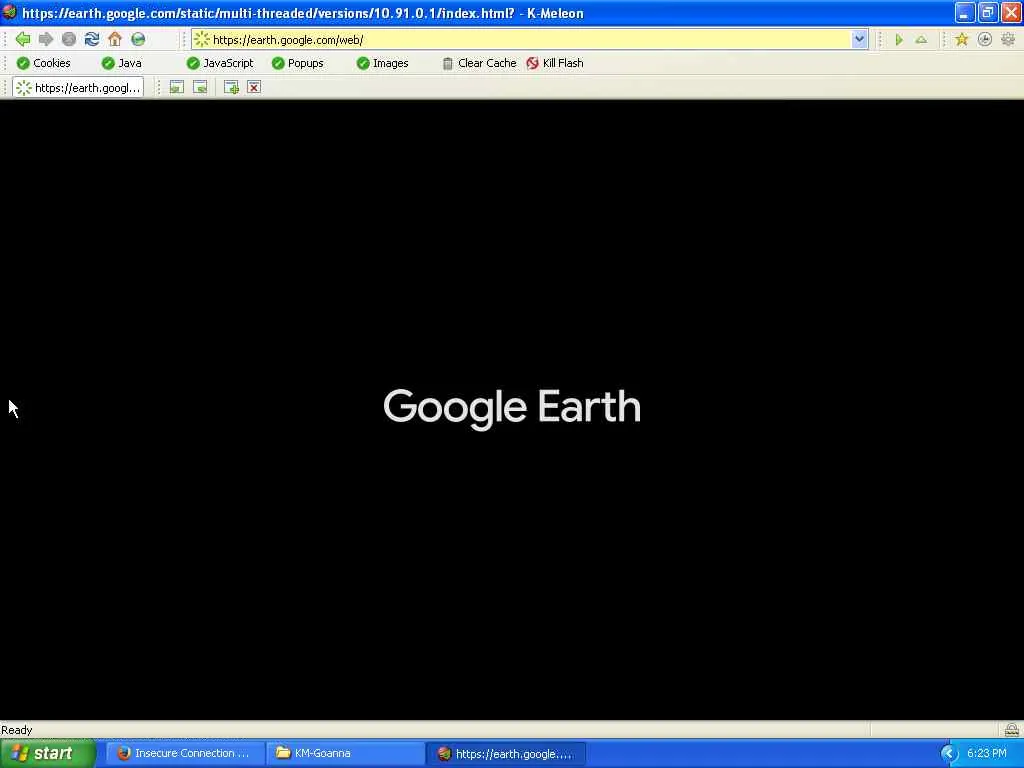Open the Home page icon
This screenshot has height=768, width=1024.
115,39
